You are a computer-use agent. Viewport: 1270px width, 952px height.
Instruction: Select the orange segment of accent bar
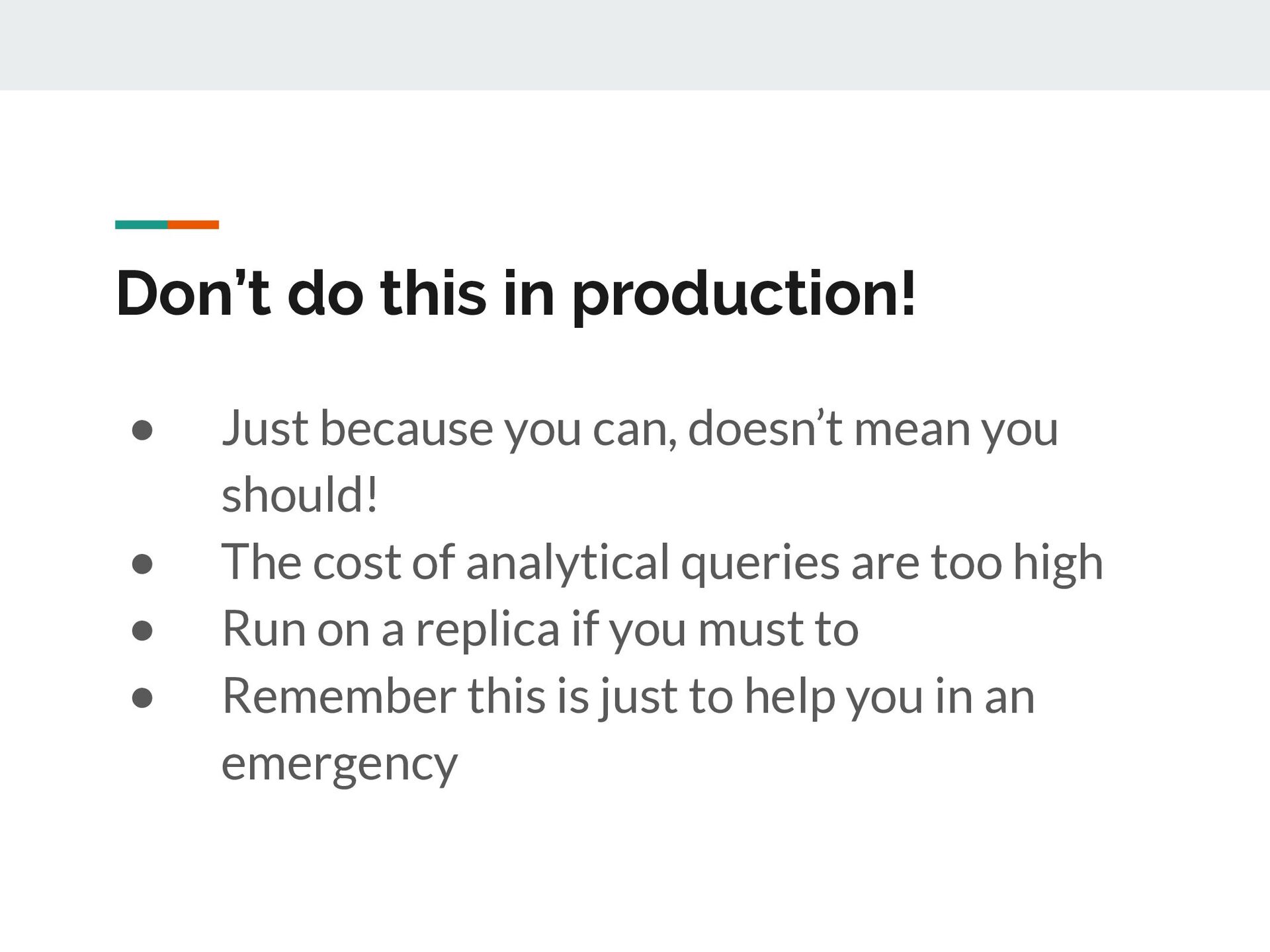pos(193,225)
